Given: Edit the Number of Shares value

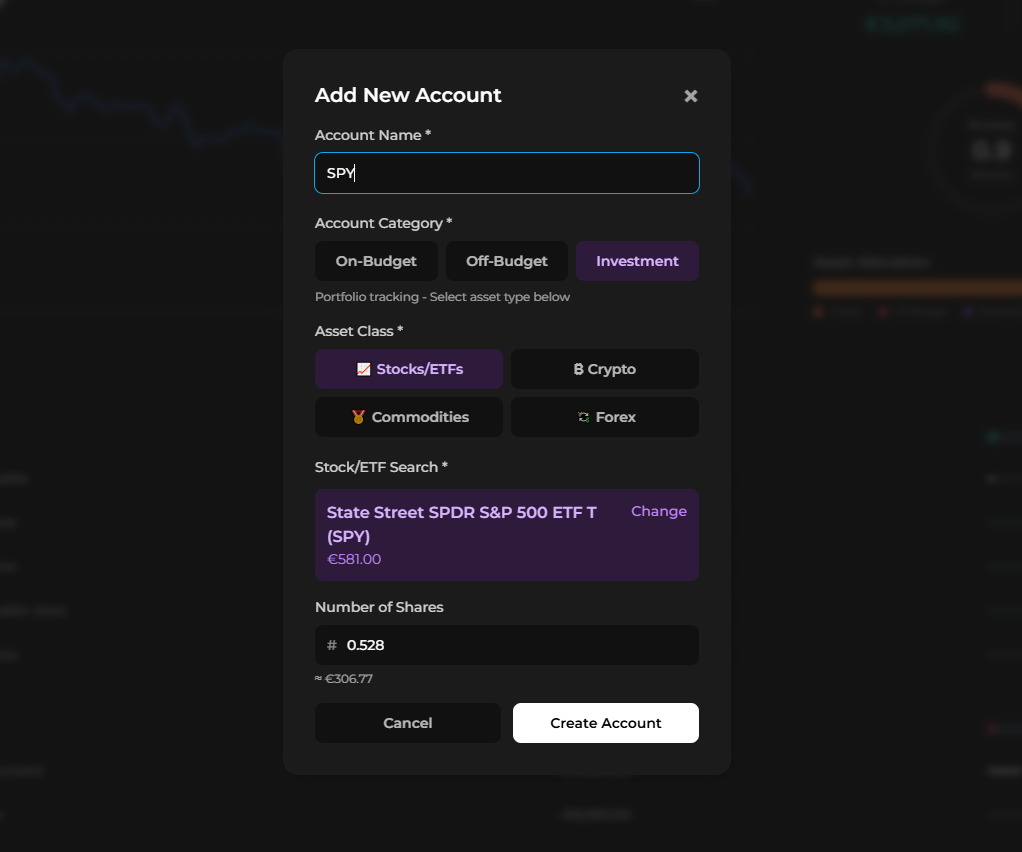Looking at the screenshot, I should click(506, 645).
